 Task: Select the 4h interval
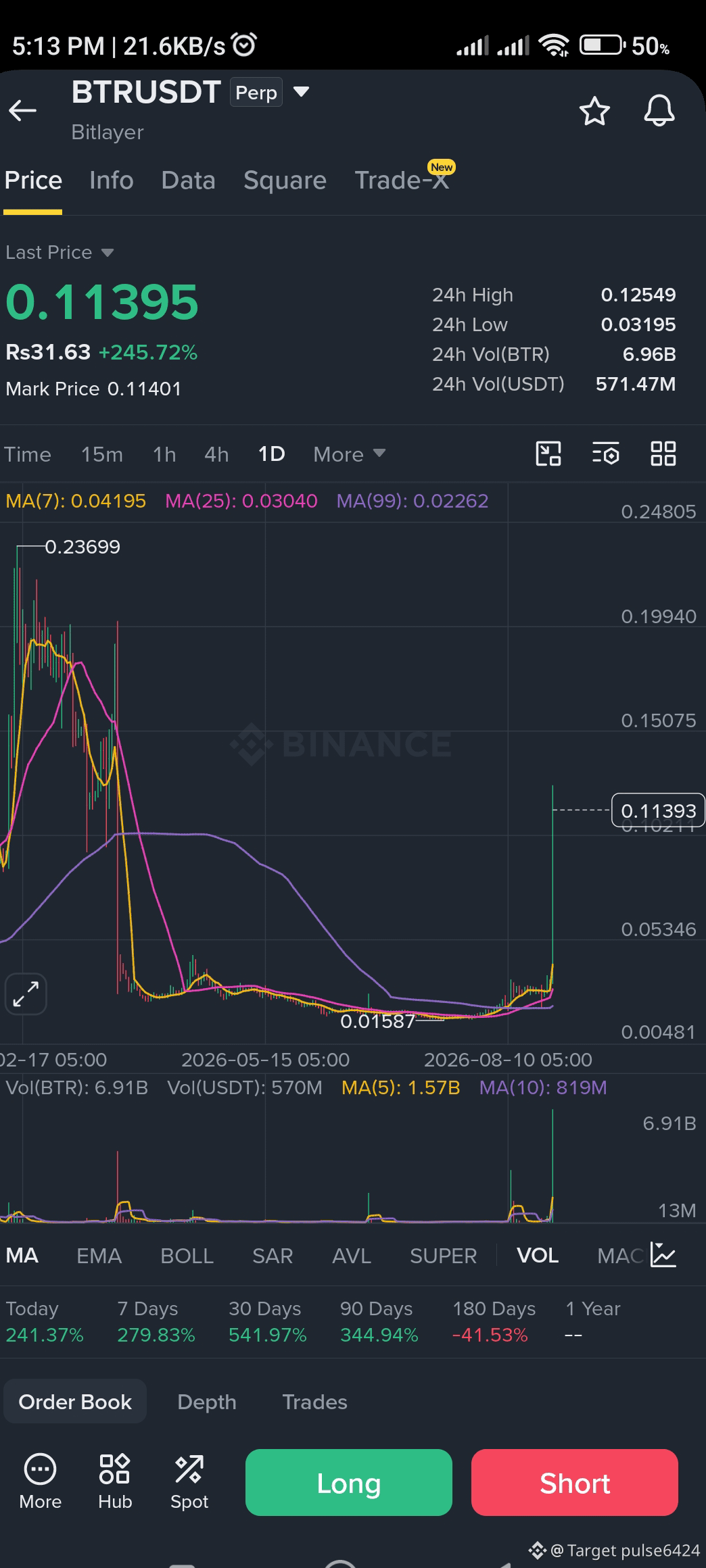216,454
